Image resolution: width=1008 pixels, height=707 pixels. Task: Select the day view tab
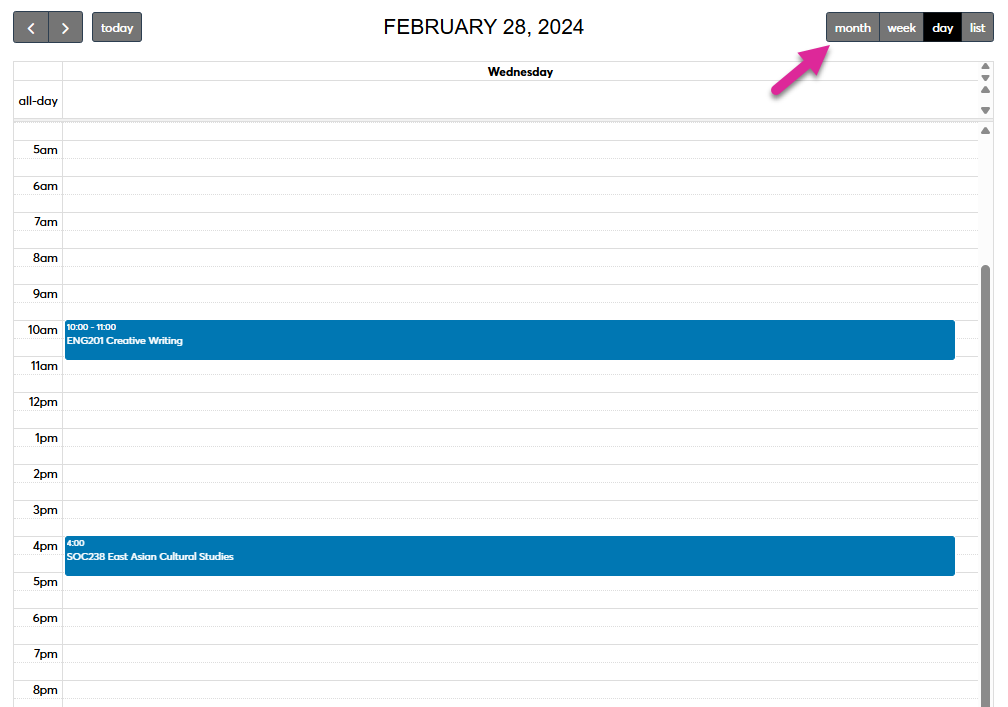click(x=941, y=27)
